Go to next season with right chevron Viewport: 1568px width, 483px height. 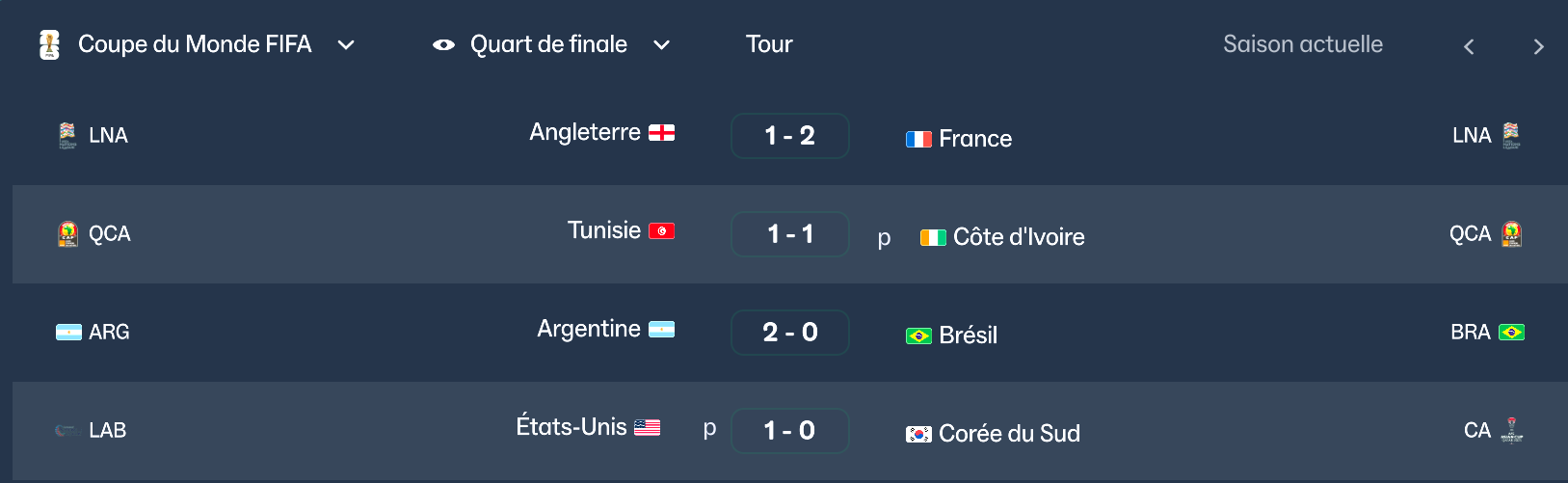[x=1538, y=46]
